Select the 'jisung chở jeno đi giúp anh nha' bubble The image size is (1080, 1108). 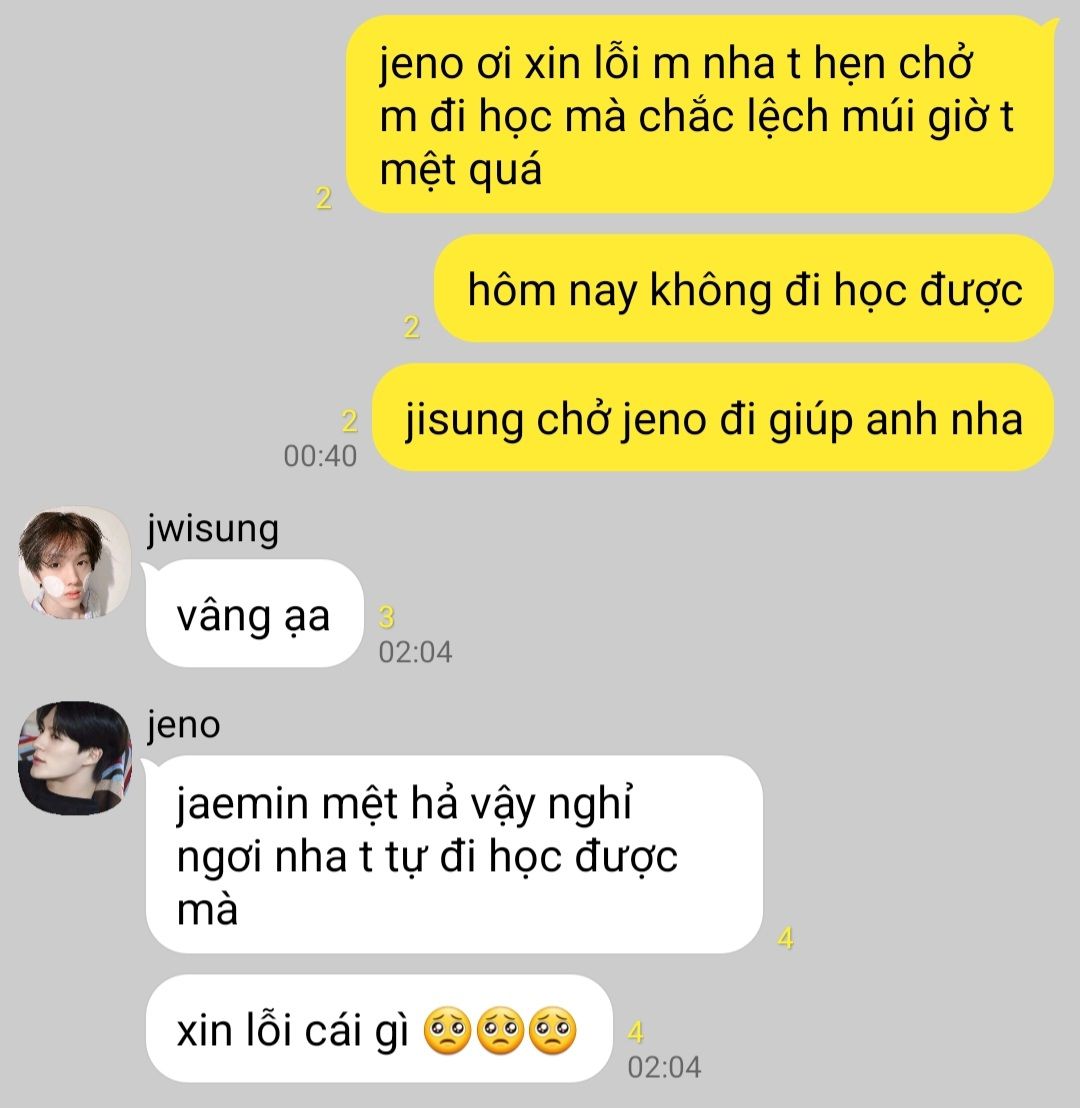(x=713, y=418)
